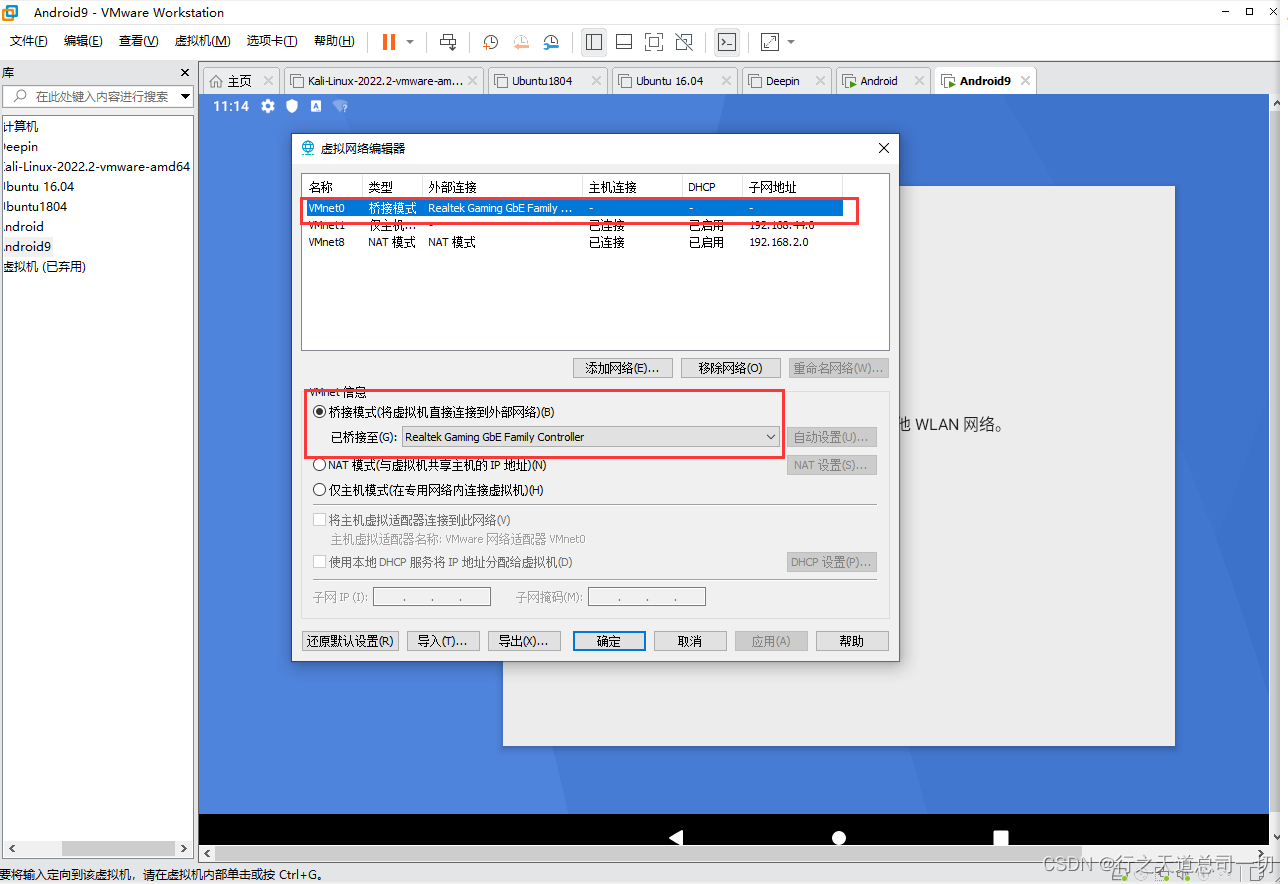The width and height of the screenshot is (1288, 884).
Task: Open the 已桥接至 adapter dropdown
Action: tap(590, 437)
